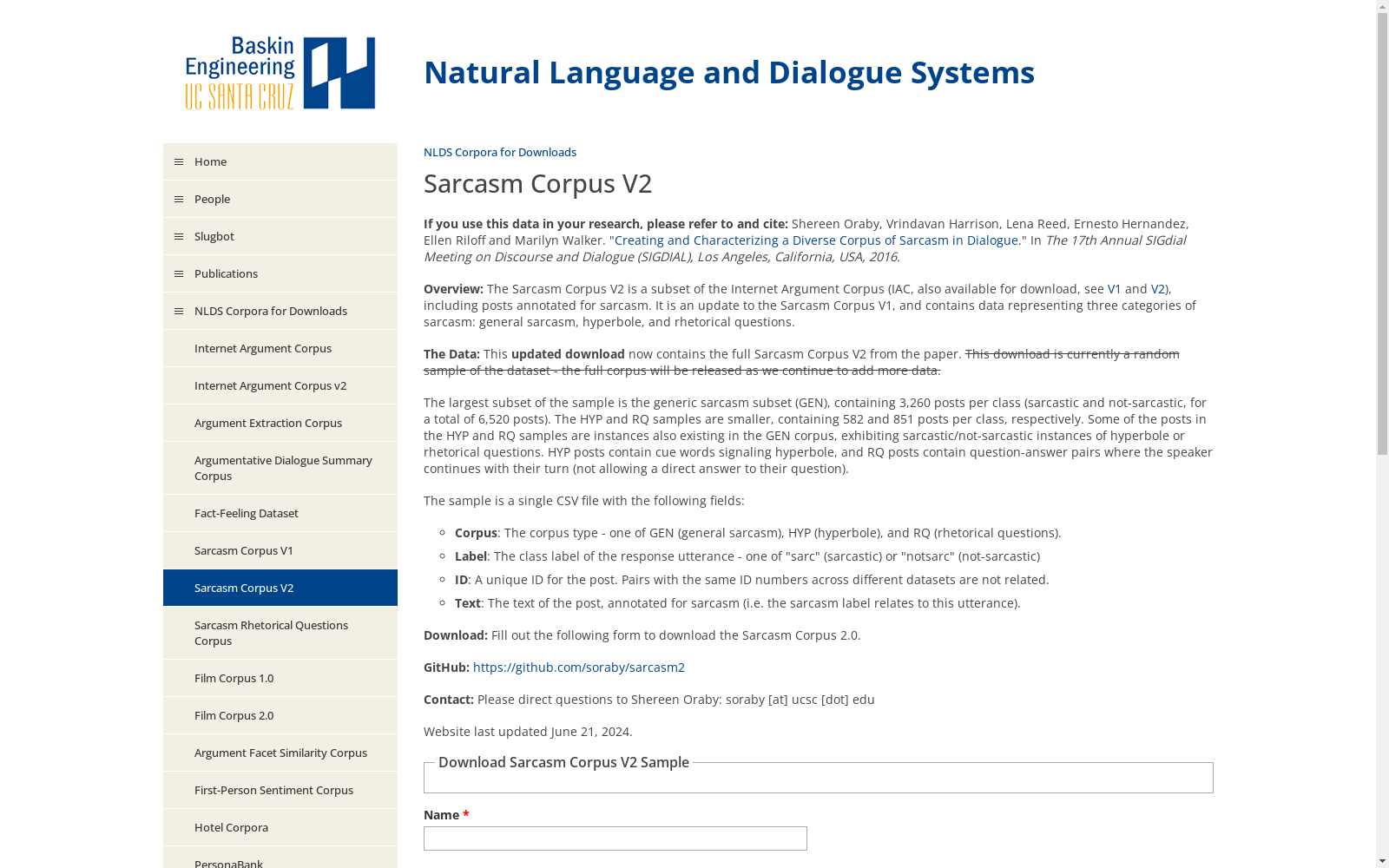Open the IAC V2 link
The height and width of the screenshot is (868, 1389).
(x=1157, y=289)
